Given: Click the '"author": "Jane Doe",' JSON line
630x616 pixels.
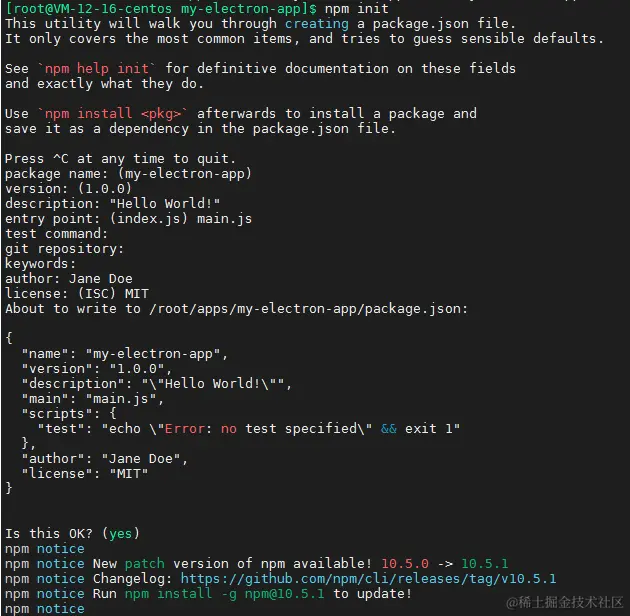Looking at the screenshot, I should coord(104,458).
